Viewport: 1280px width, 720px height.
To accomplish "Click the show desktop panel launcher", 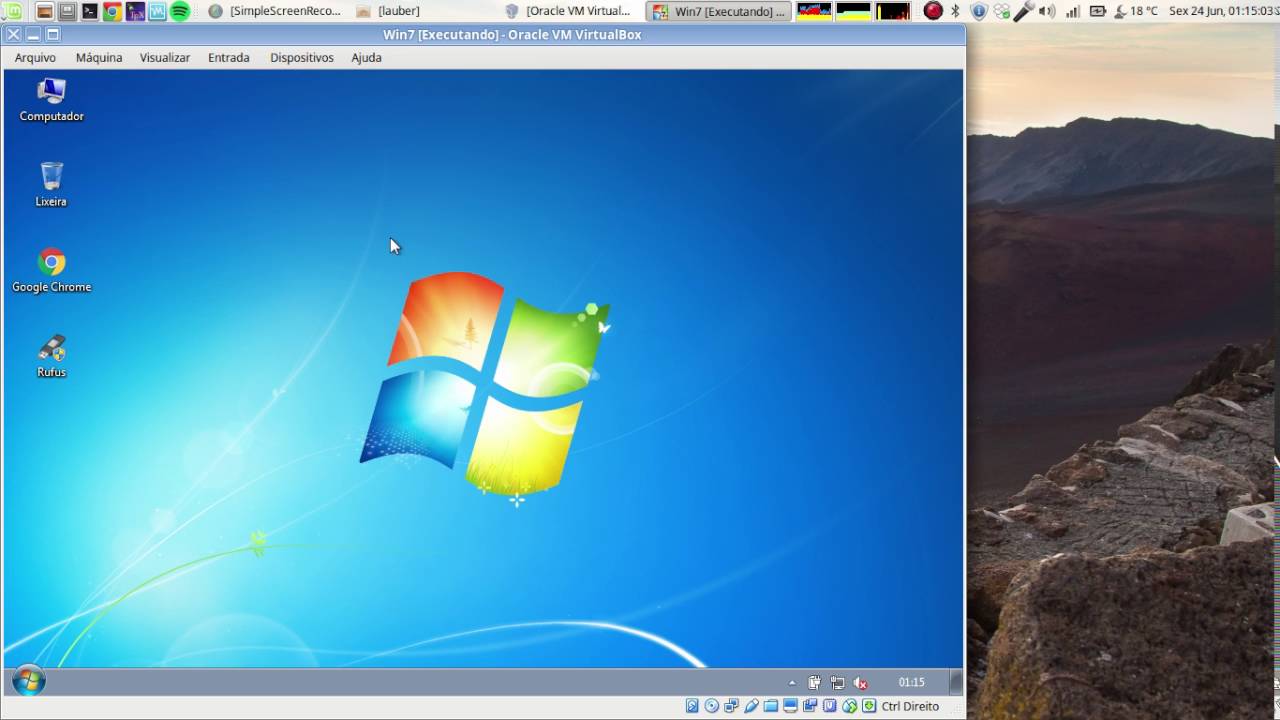I will [x=44, y=12].
